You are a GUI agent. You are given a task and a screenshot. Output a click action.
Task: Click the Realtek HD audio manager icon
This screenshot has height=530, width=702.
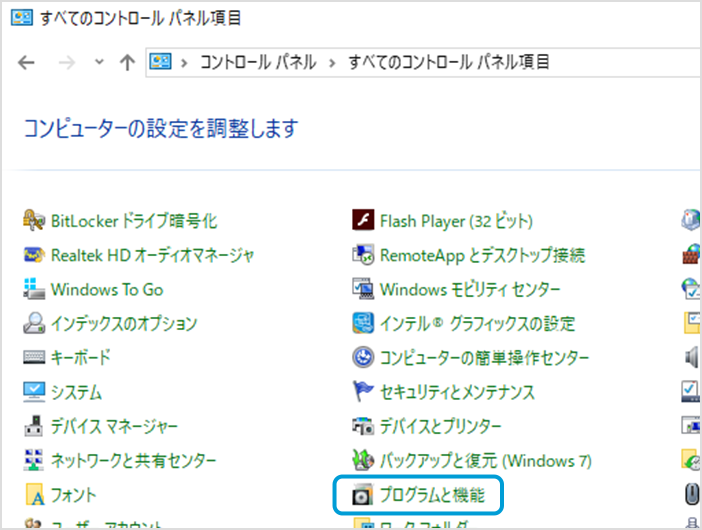coord(34,255)
